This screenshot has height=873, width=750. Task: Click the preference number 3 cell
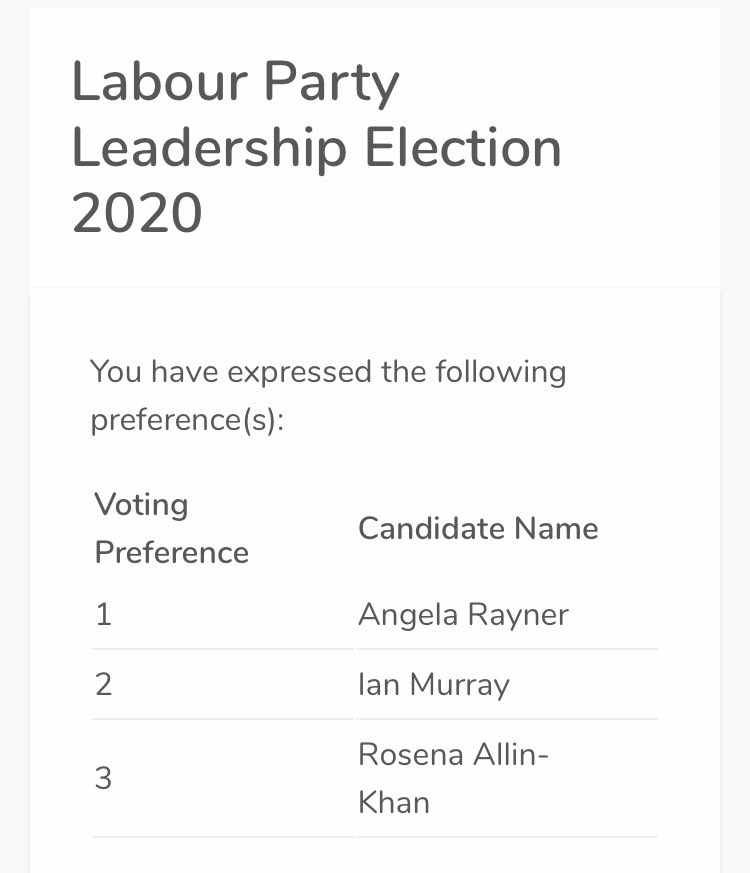point(103,778)
